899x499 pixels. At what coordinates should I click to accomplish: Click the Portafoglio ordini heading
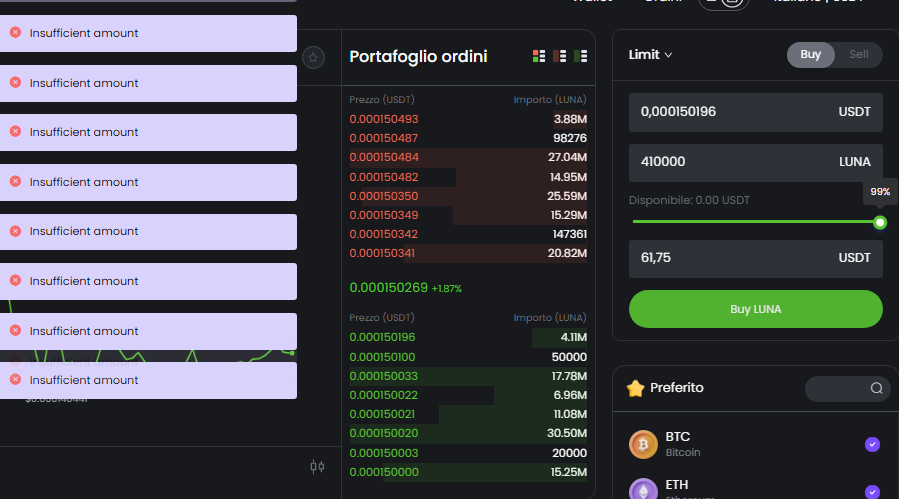[418, 56]
